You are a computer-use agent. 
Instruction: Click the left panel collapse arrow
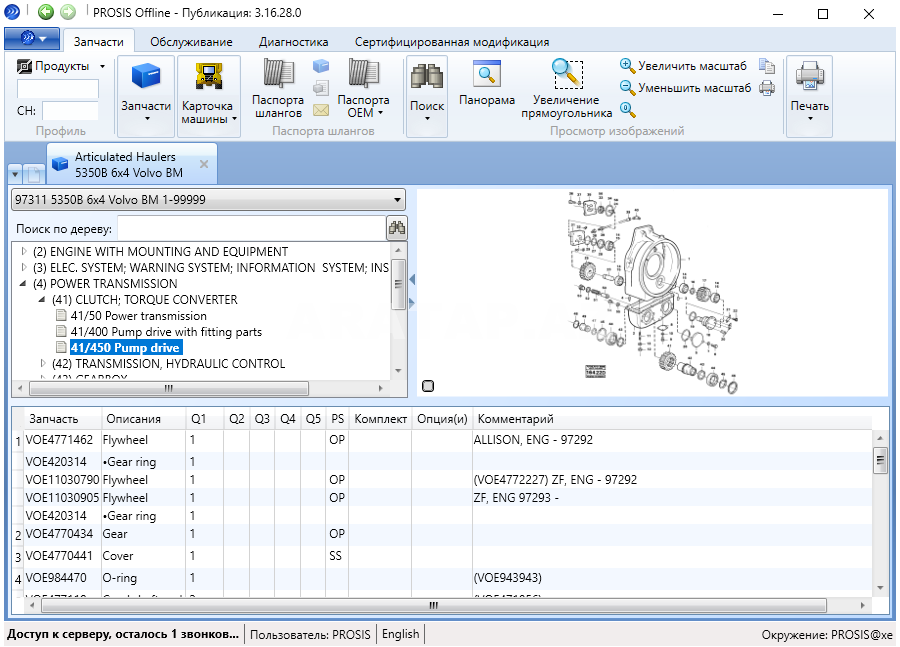point(412,280)
